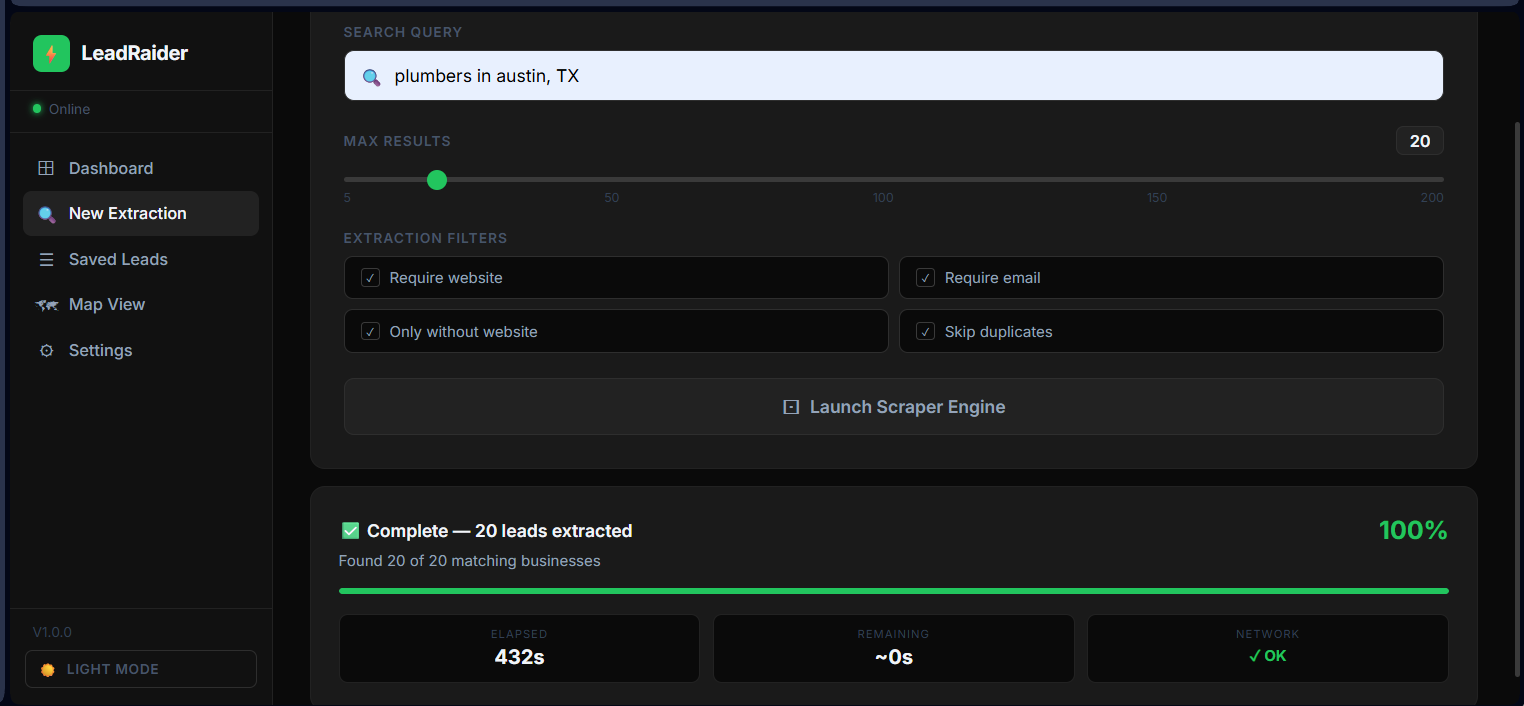Click the Map View world icon
This screenshot has width=1524, height=706.
pos(46,305)
